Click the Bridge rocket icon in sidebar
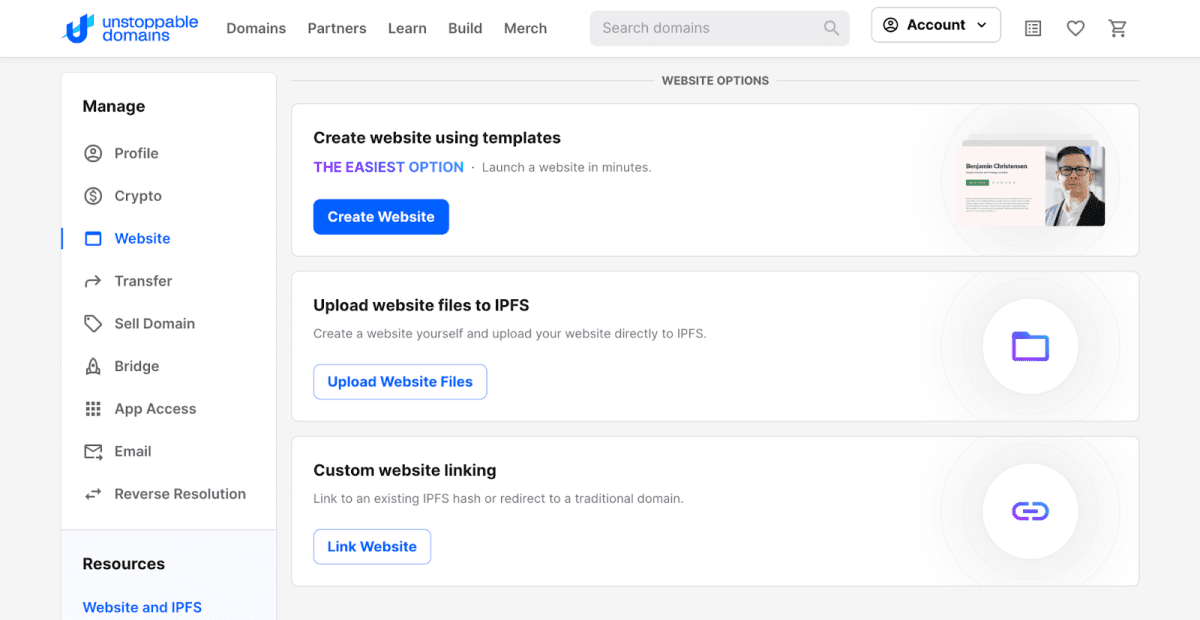Screen dimensions: 1200x620 click(93, 366)
